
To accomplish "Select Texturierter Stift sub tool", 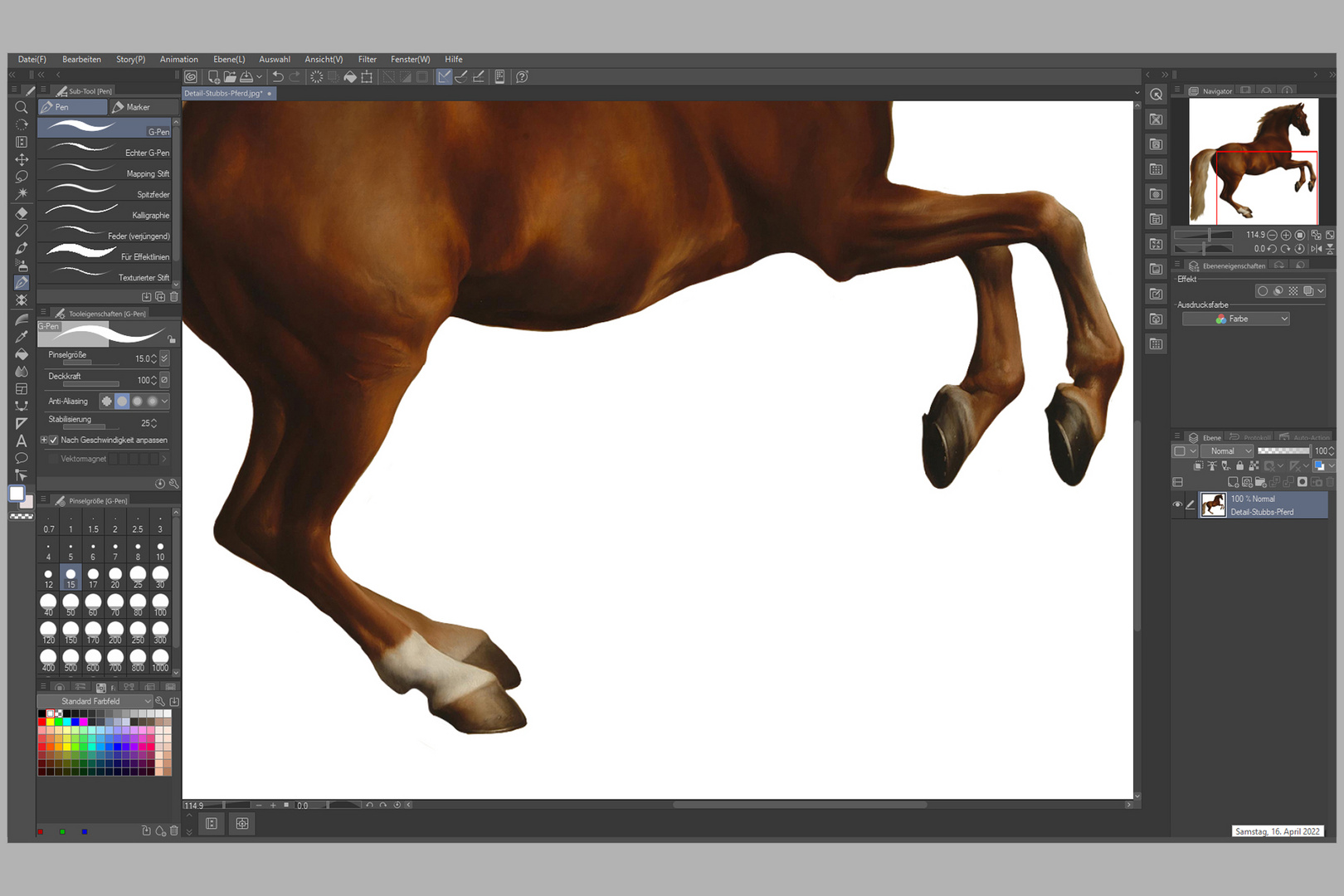I will 105,275.
